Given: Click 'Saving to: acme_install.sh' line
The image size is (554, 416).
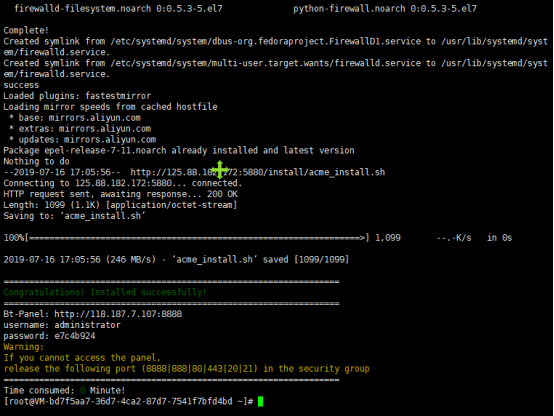Looking at the screenshot, I should pos(74,216).
